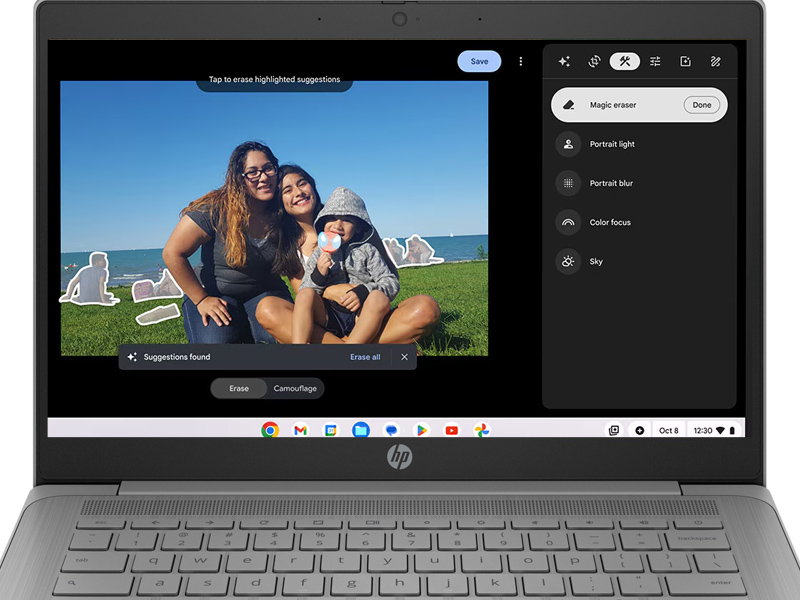Viewport: 800px width, 600px height.
Task: Click the Save button
Action: pos(479,61)
